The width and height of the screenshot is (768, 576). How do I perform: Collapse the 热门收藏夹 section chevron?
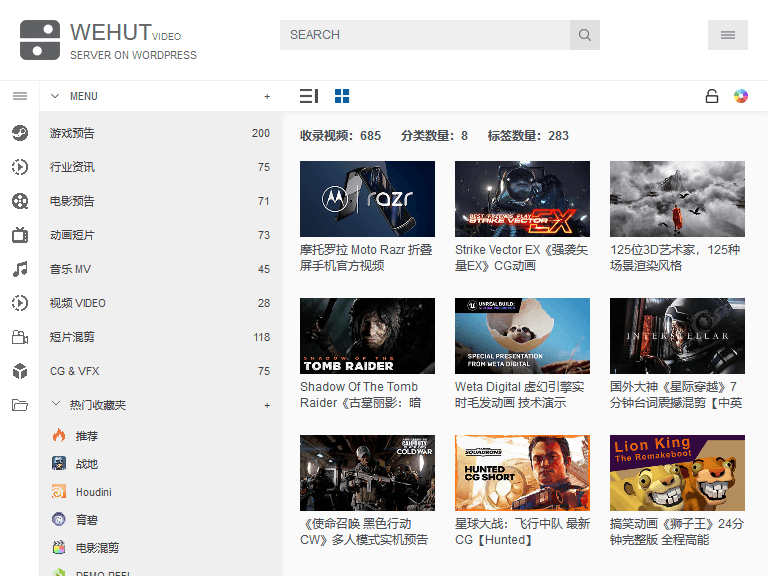pyautogui.click(x=56, y=404)
